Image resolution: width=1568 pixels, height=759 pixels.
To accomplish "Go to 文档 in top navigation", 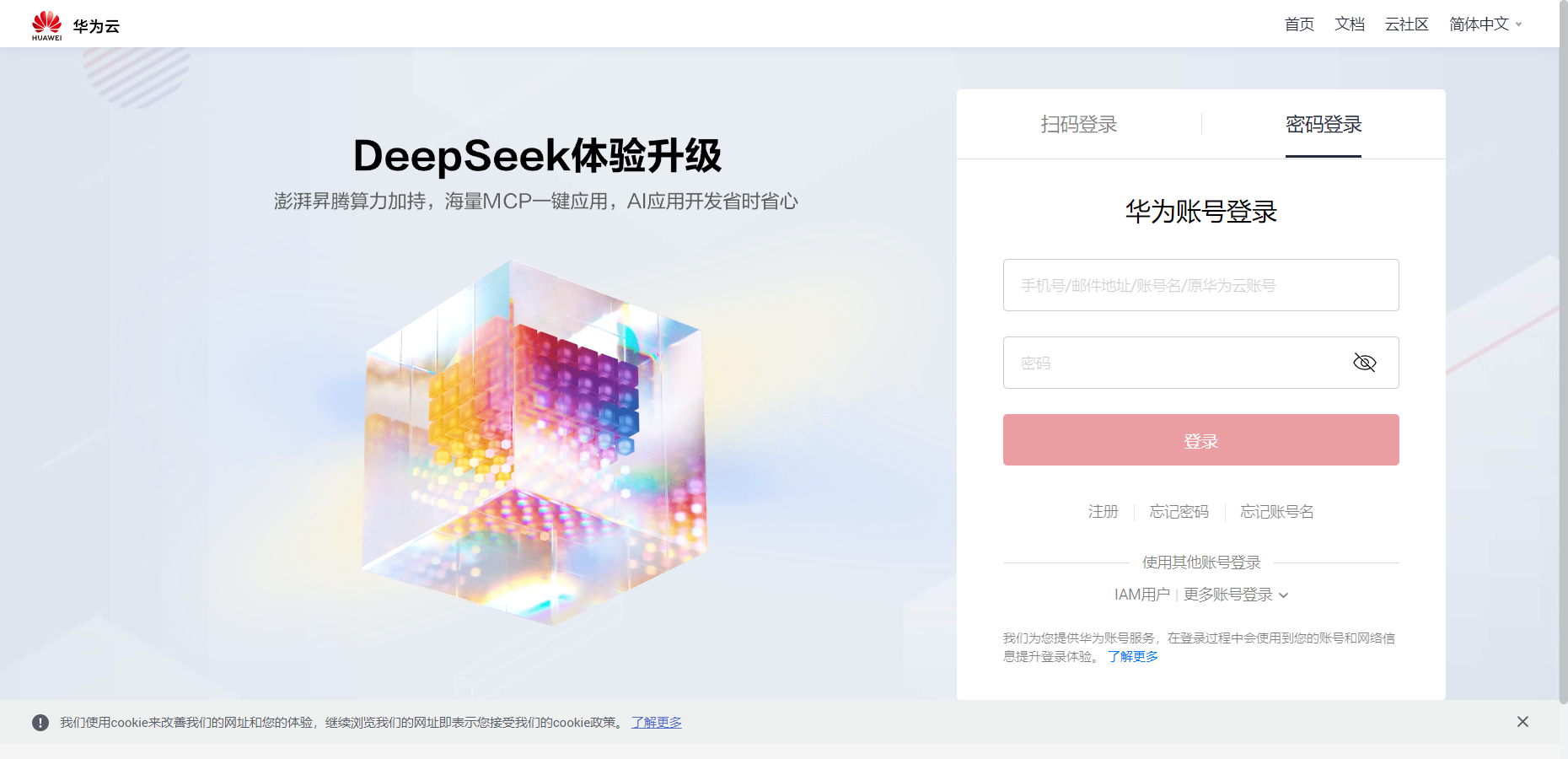I will (1349, 24).
